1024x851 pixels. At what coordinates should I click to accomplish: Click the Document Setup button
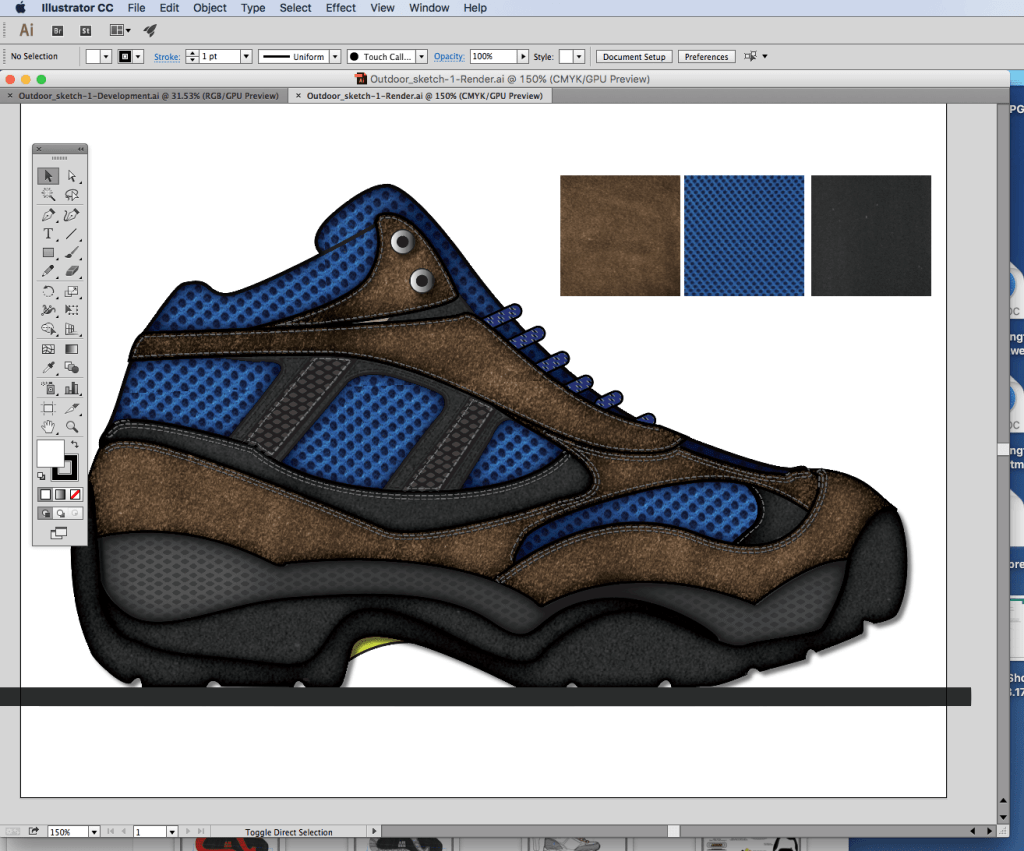(633, 56)
